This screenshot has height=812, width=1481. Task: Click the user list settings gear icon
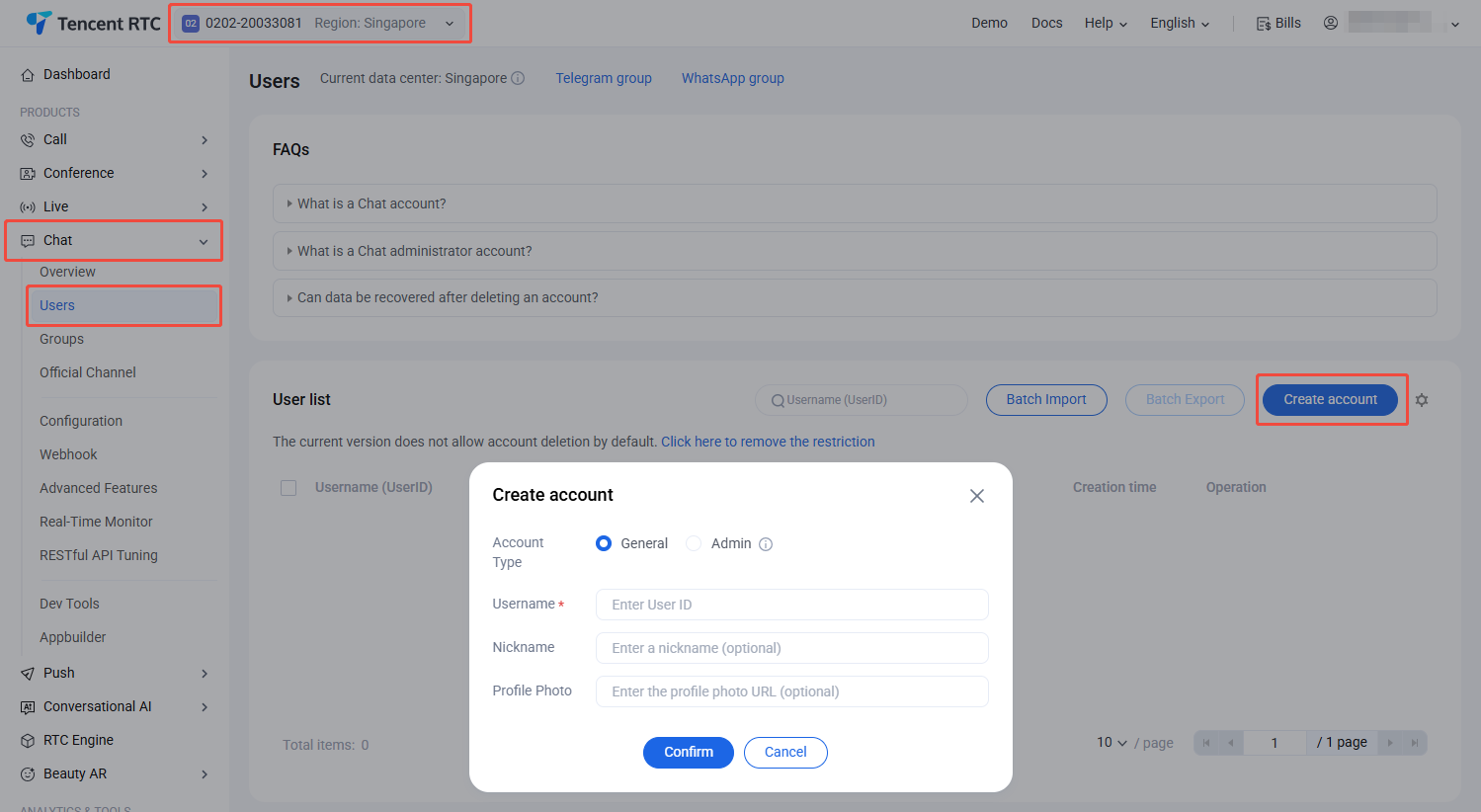tap(1422, 400)
